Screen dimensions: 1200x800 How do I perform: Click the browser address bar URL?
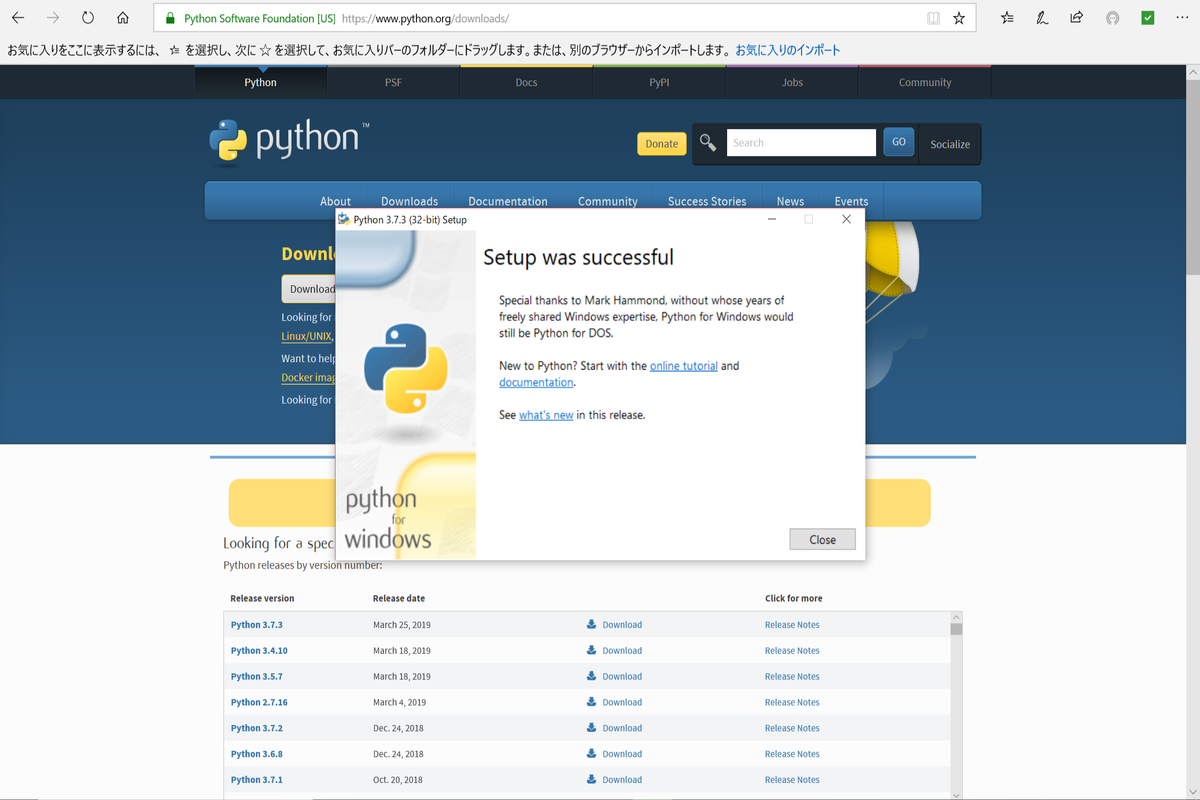[425, 18]
